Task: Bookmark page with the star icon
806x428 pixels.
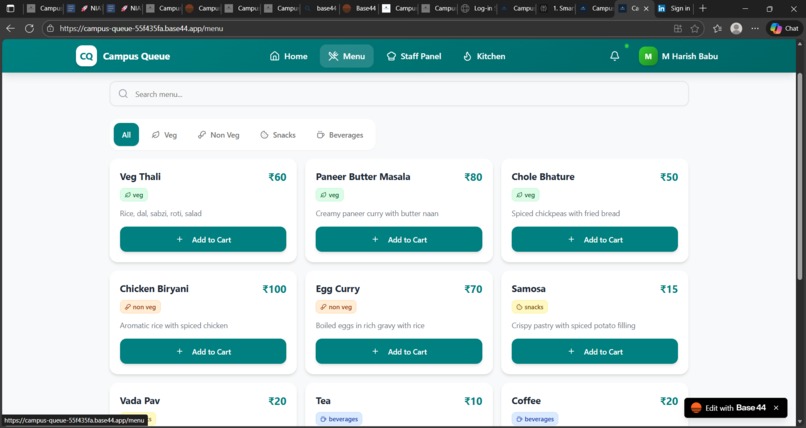Action: (x=694, y=29)
